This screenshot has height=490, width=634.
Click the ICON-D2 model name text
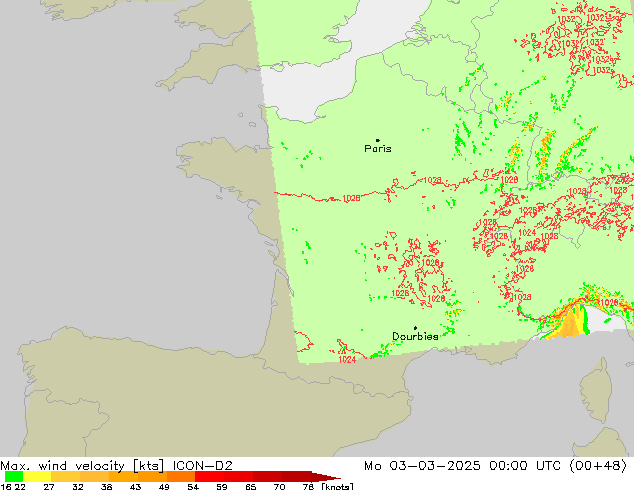click(203, 466)
